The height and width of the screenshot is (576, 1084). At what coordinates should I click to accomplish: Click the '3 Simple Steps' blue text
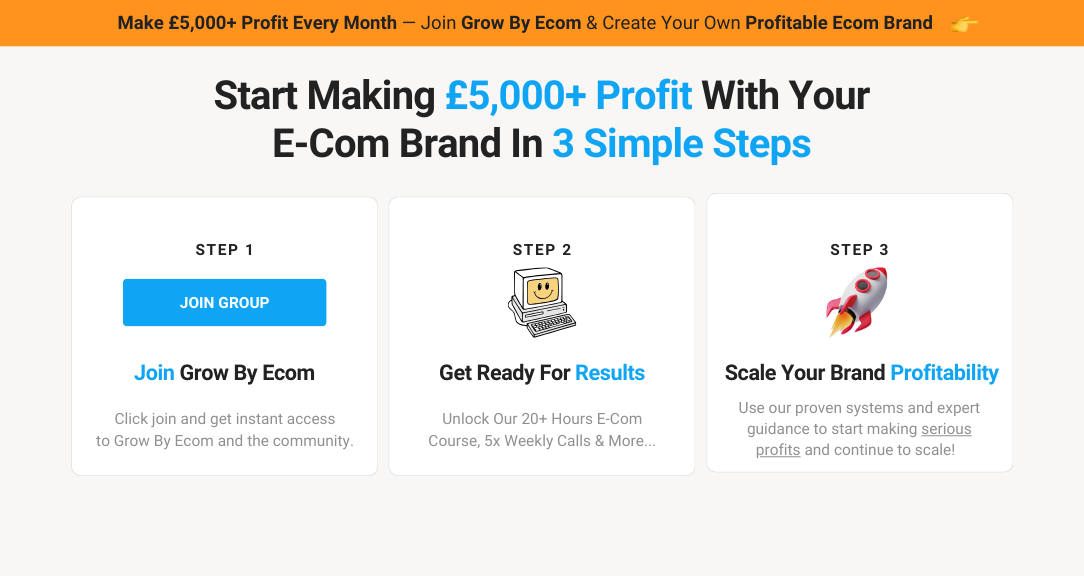(681, 144)
